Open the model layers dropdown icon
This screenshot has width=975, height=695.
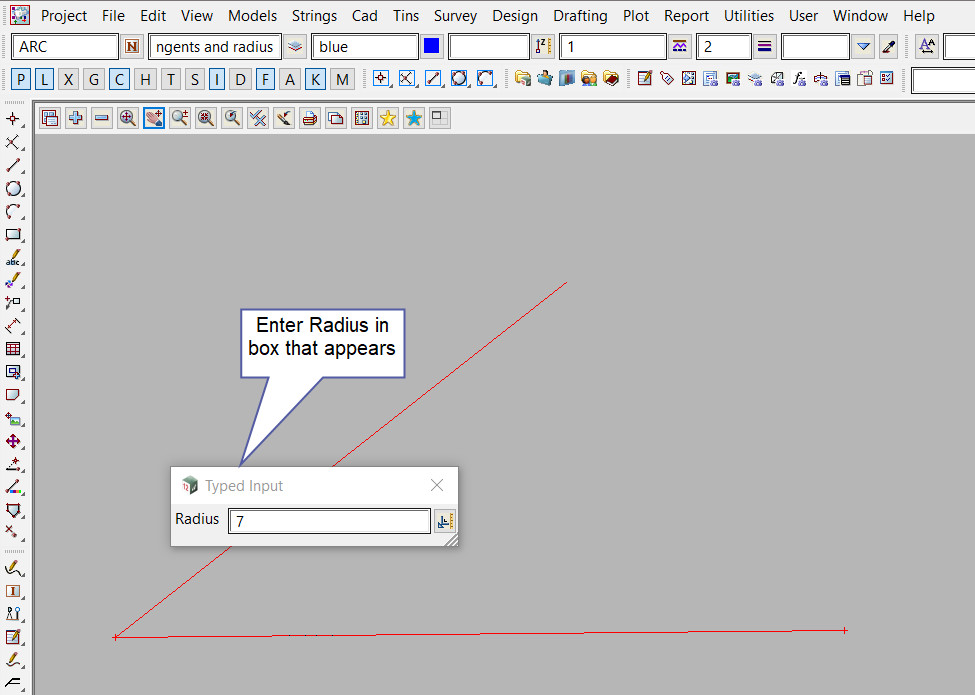tap(295, 47)
